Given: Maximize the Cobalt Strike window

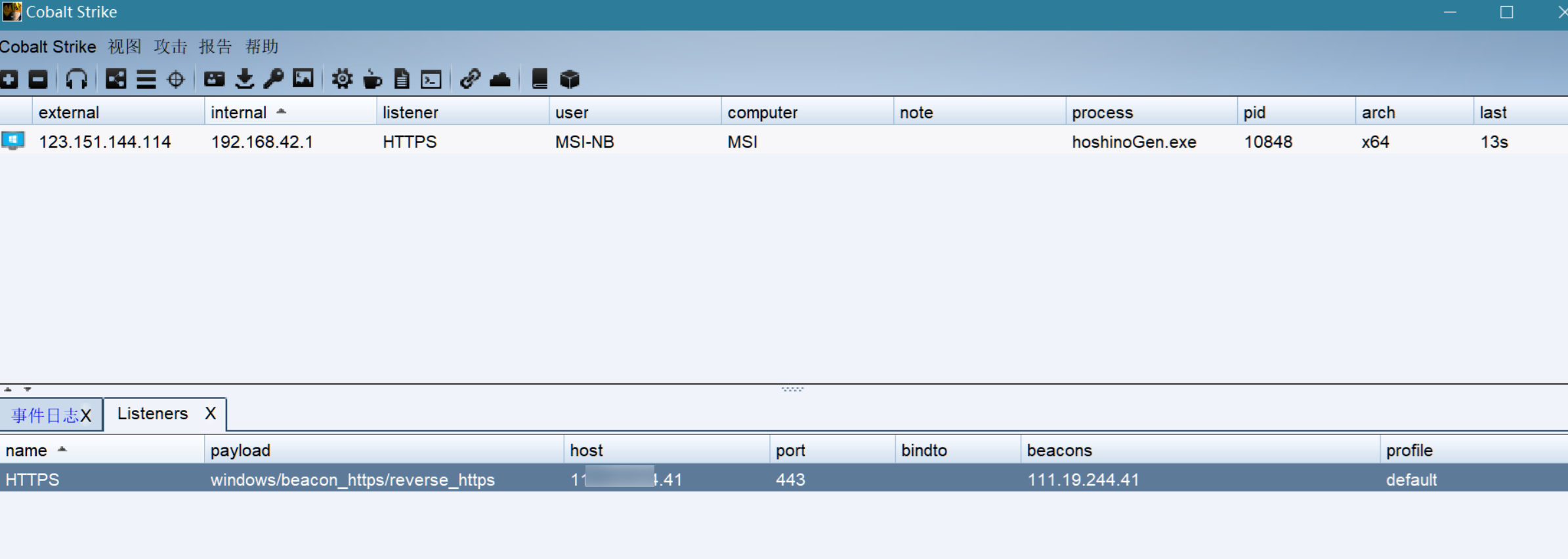Looking at the screenshot, I should 1507,12.
